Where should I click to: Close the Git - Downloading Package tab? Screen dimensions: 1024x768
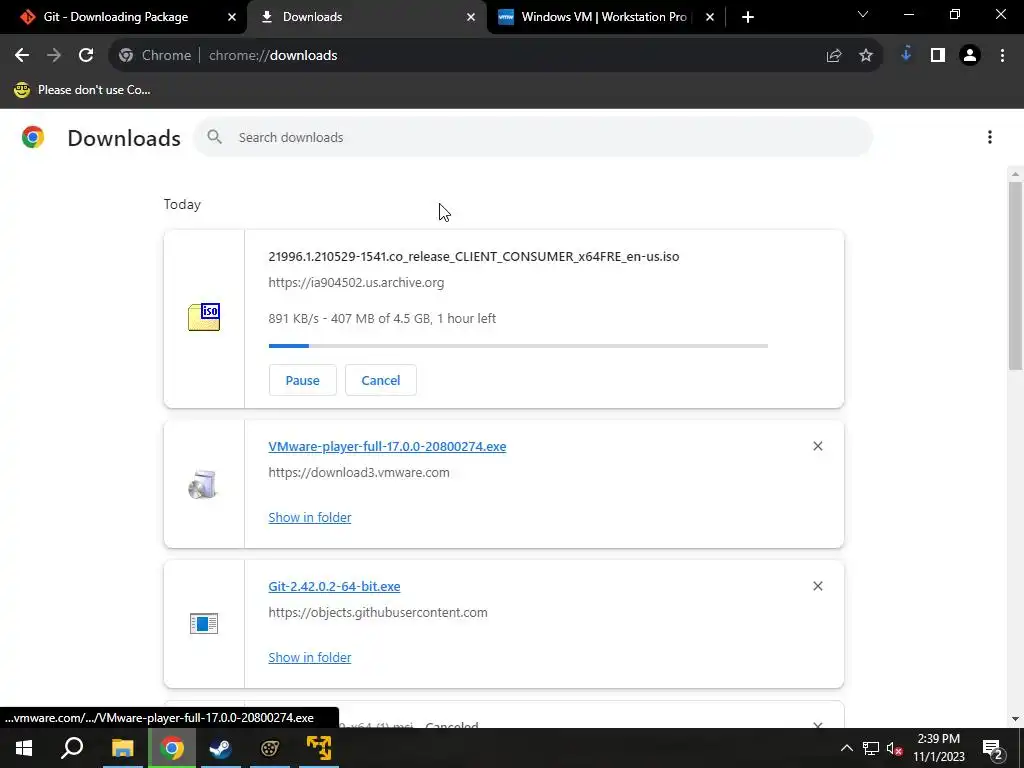tap(232, 17)
